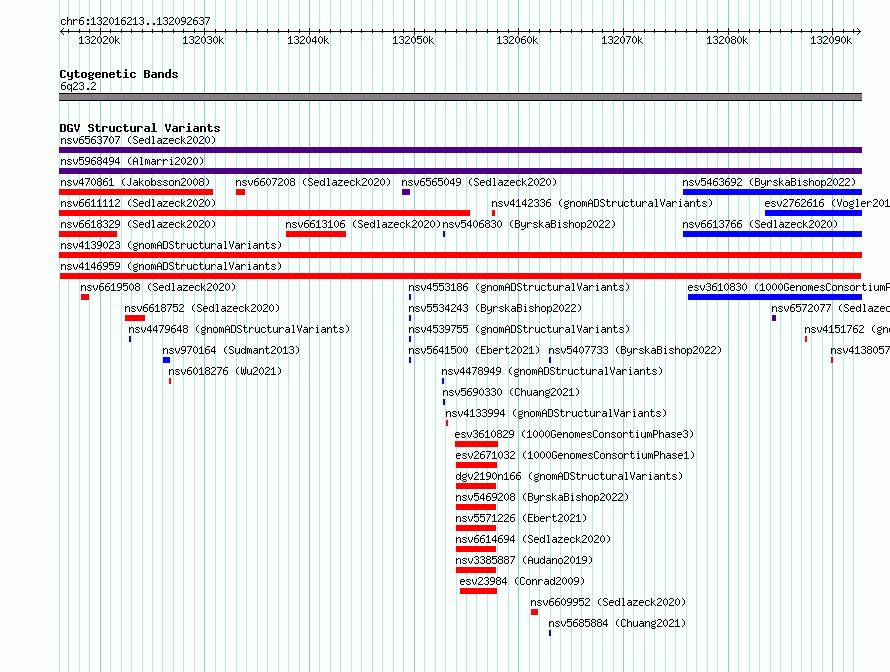Open the dgv2190n166 variant label
The height and width of the screenshot is (672, 890).
click(x=569, y=476)
